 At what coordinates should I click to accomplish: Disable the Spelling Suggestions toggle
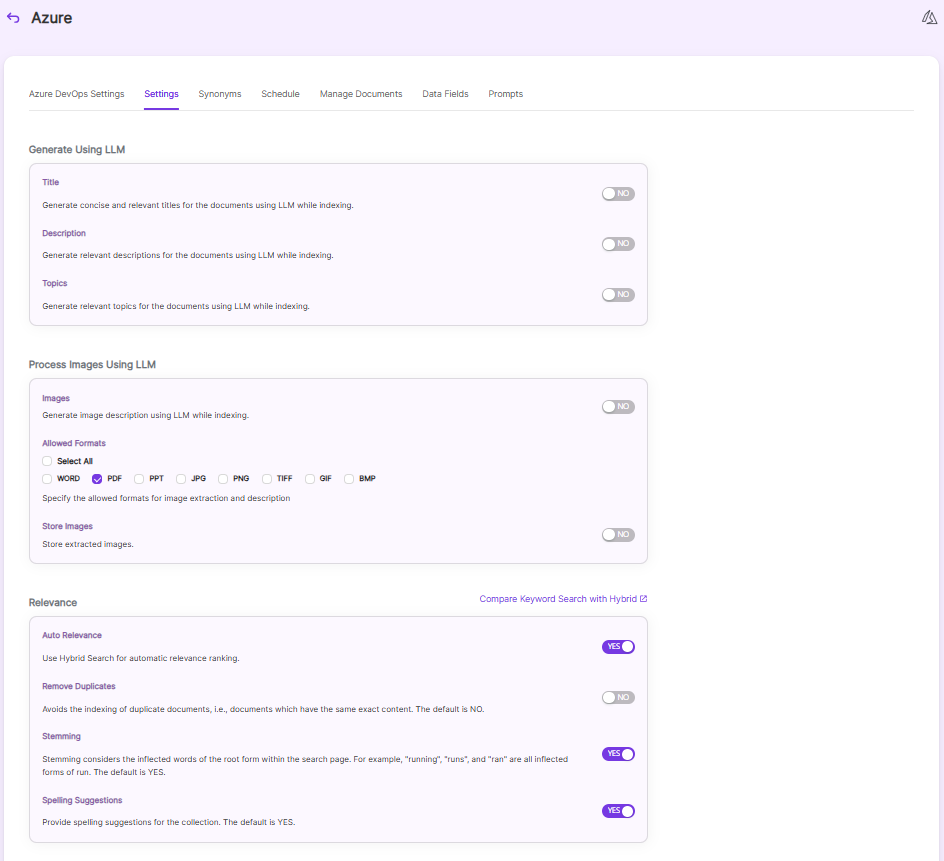pos(618,811)
